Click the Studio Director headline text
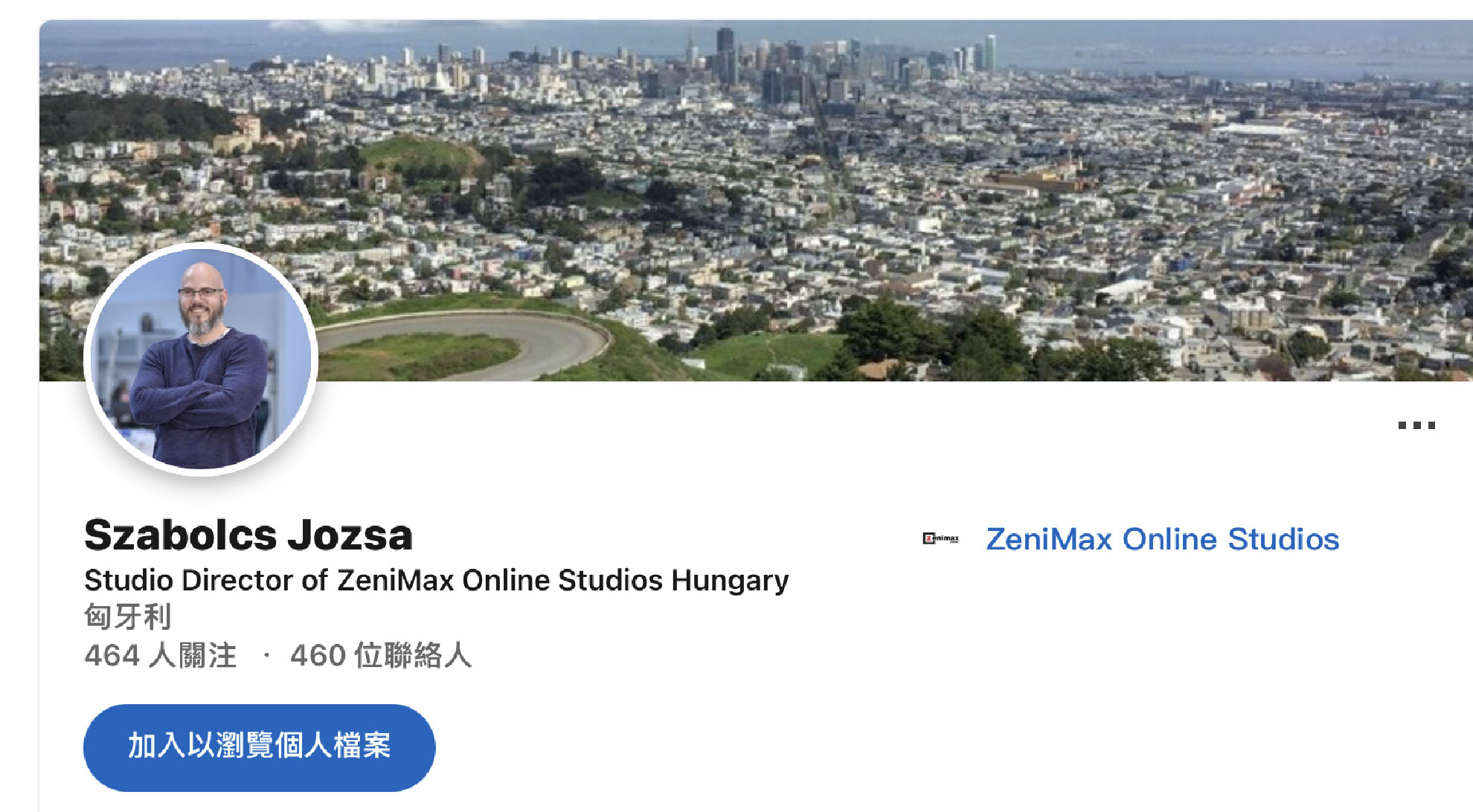Viewport: 1473px width, 812px height. tap(437, 580)
